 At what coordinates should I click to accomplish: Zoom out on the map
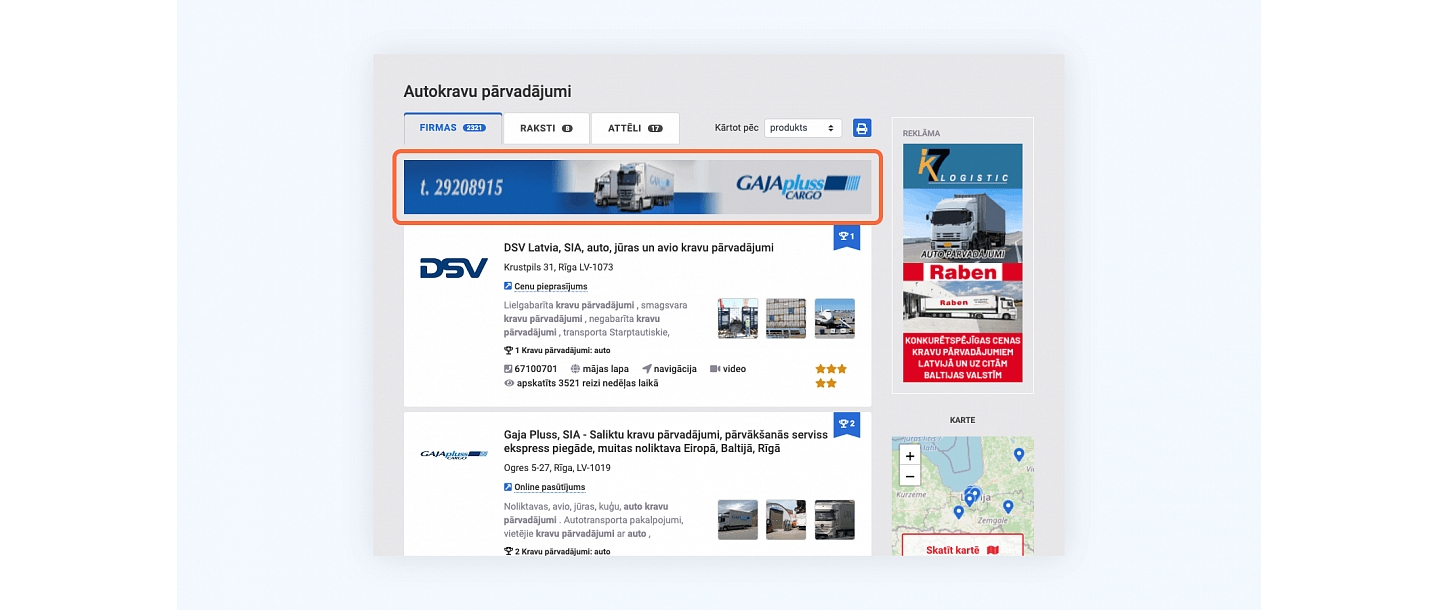coord(909,476)
